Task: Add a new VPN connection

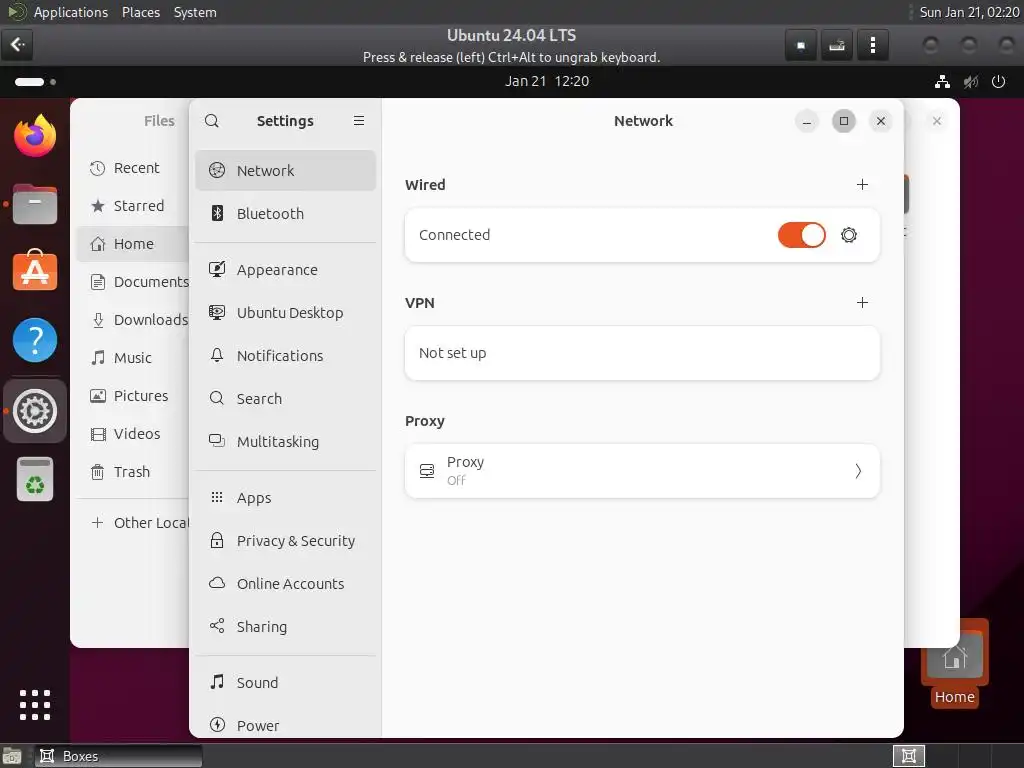Action: click(x=862, y=303)
